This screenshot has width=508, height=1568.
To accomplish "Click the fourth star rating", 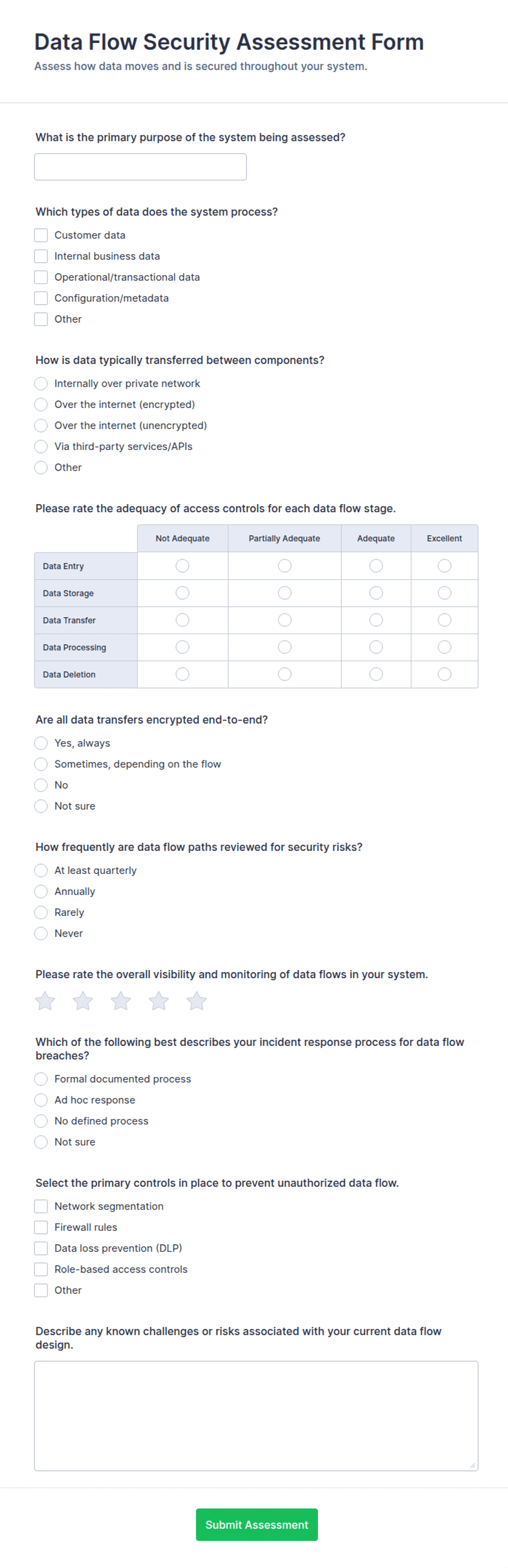I will click(159, 1001).
